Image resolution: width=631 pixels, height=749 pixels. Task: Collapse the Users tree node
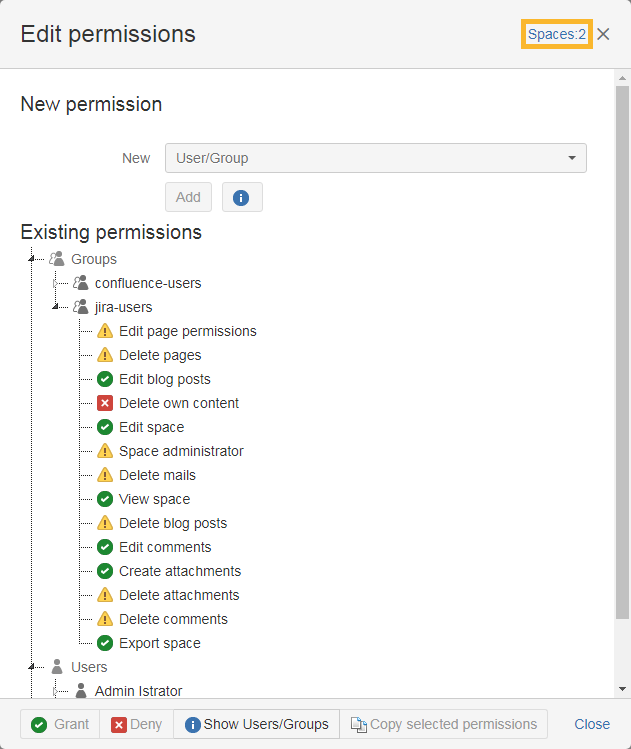point(32,667)
